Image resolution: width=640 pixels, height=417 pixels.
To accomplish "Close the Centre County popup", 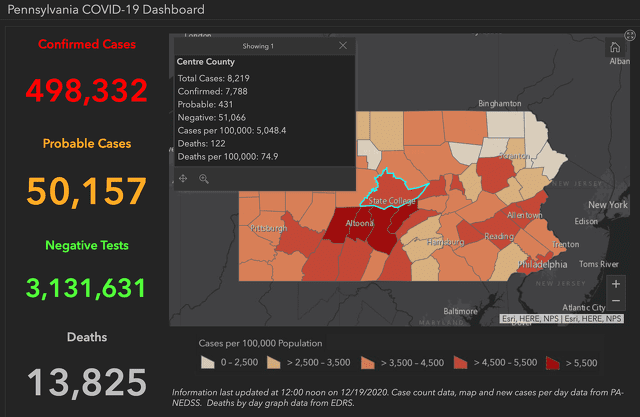I will tap(343, 46).
